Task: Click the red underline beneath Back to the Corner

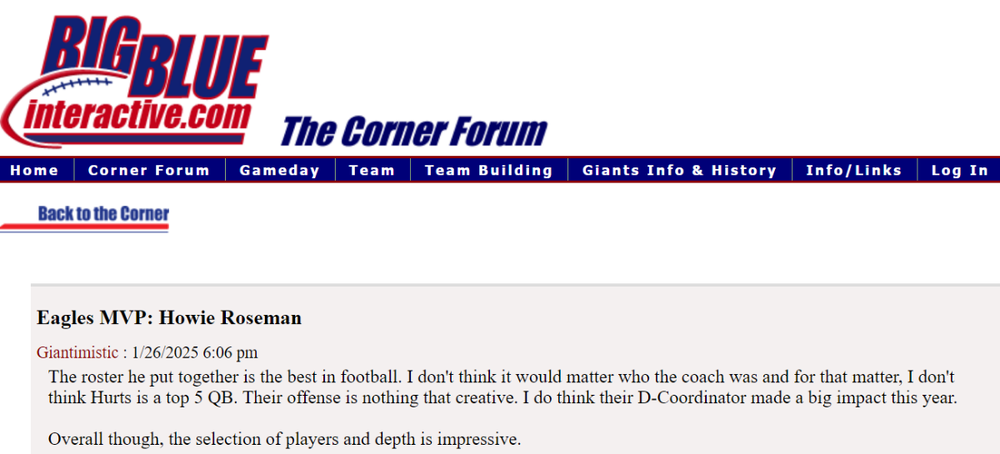Action: [85, 227]
